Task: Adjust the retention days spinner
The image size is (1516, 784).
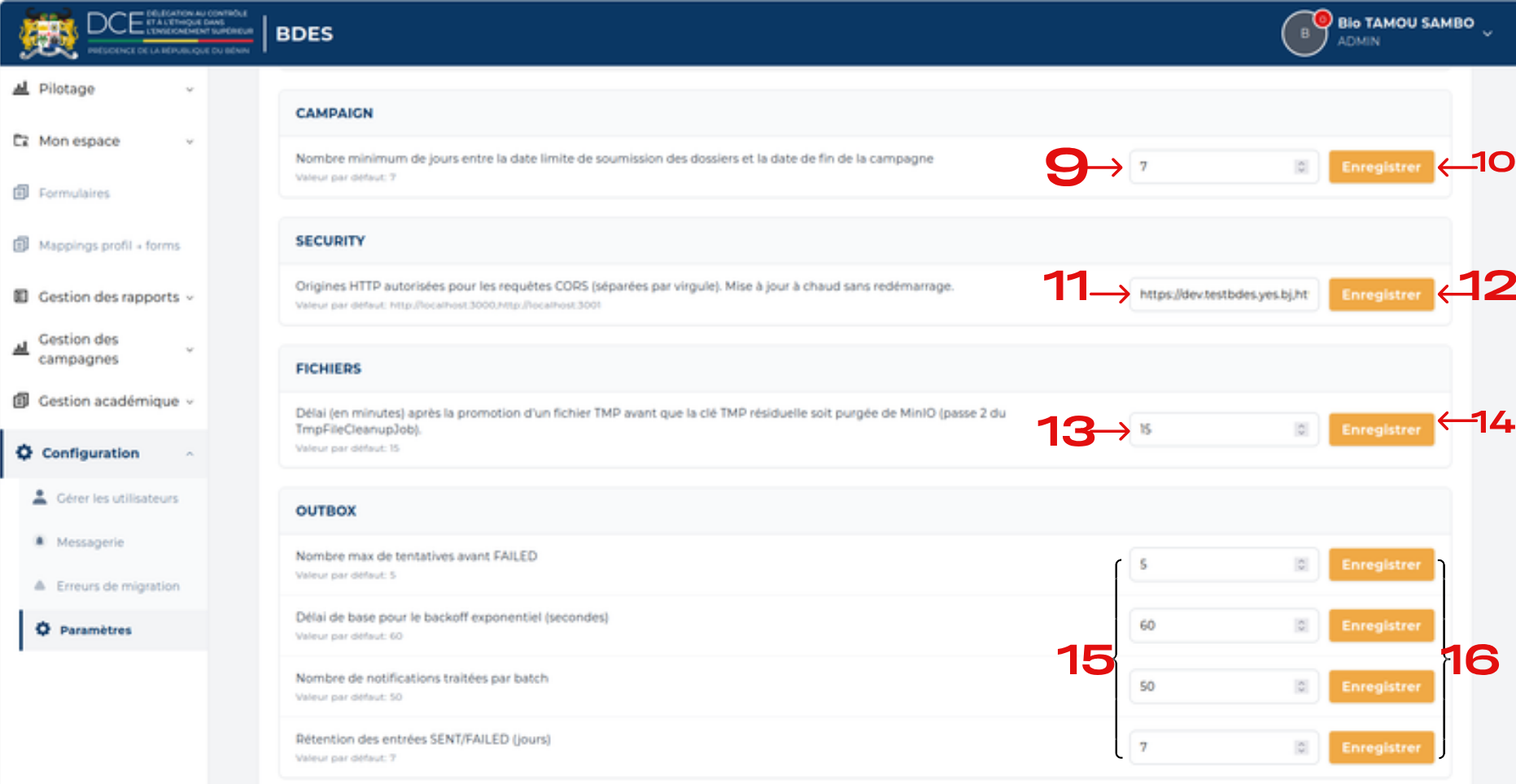Action: click(x=1300, y=747)
